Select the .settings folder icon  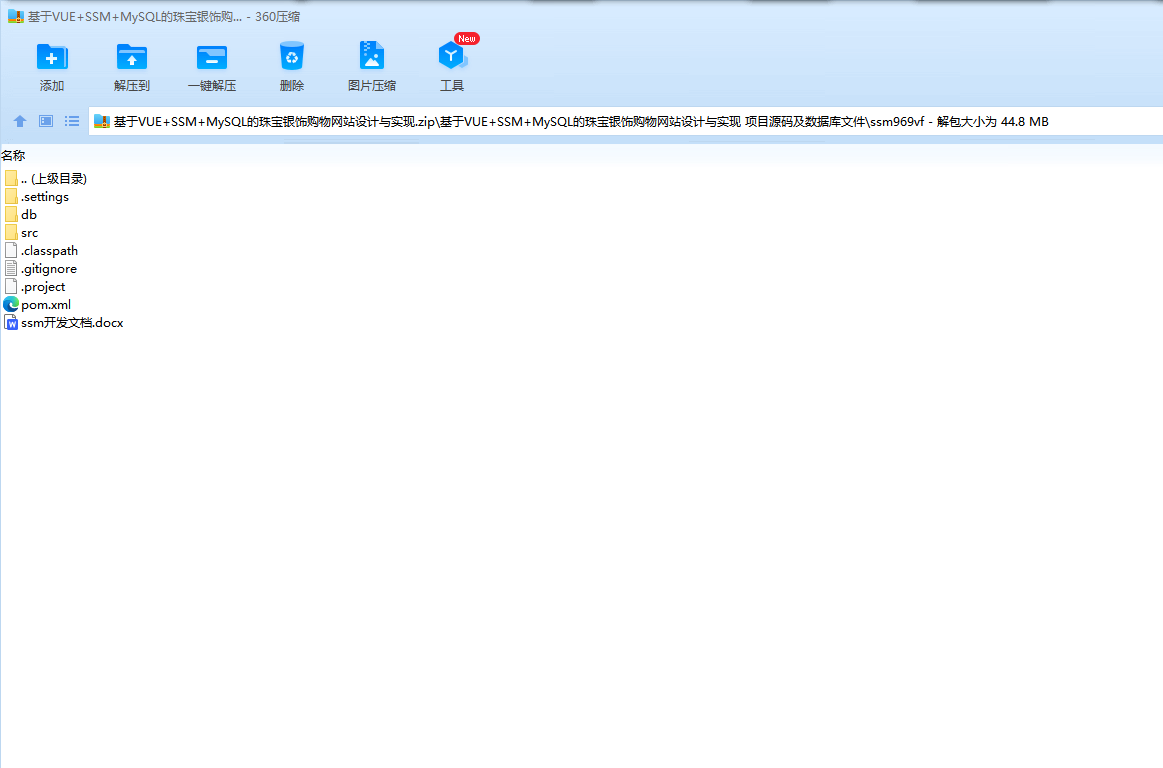coord(11,196)
